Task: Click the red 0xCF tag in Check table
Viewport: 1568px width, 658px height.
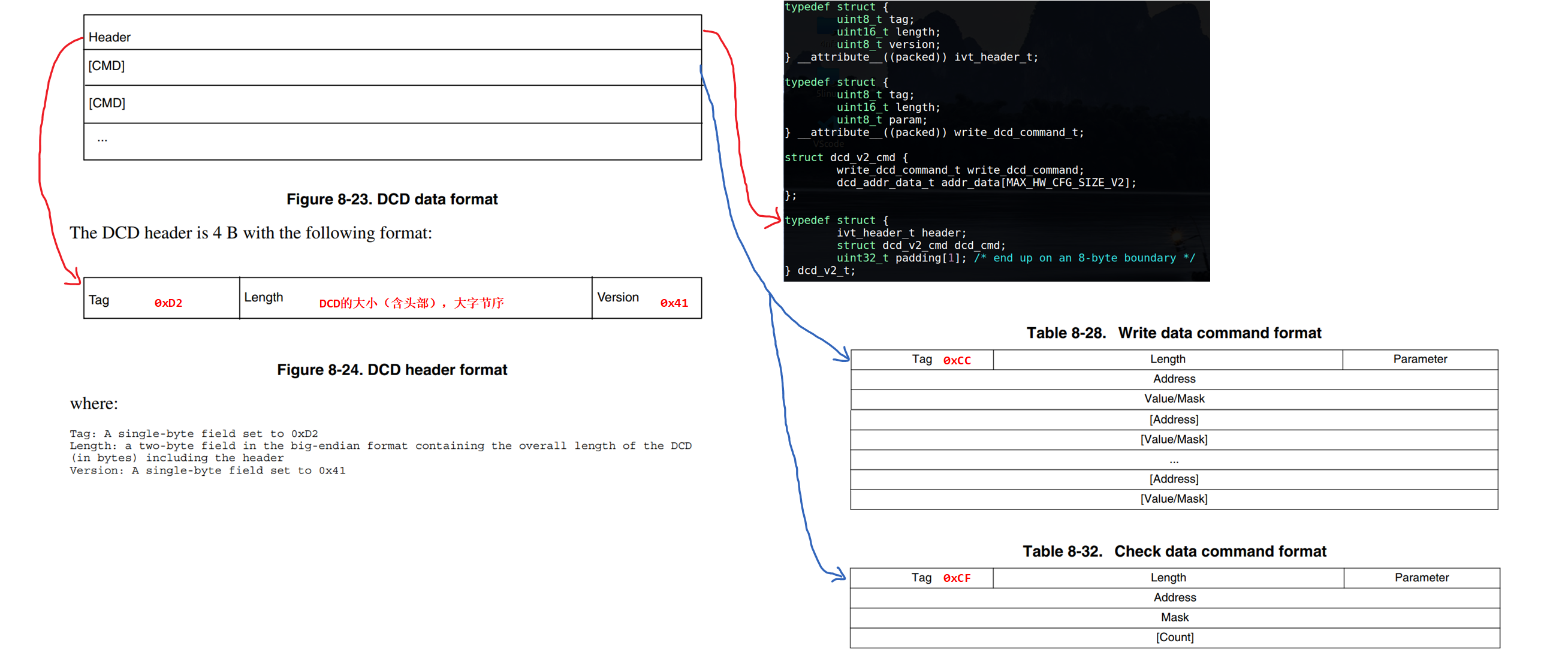Action: (956, 578)
